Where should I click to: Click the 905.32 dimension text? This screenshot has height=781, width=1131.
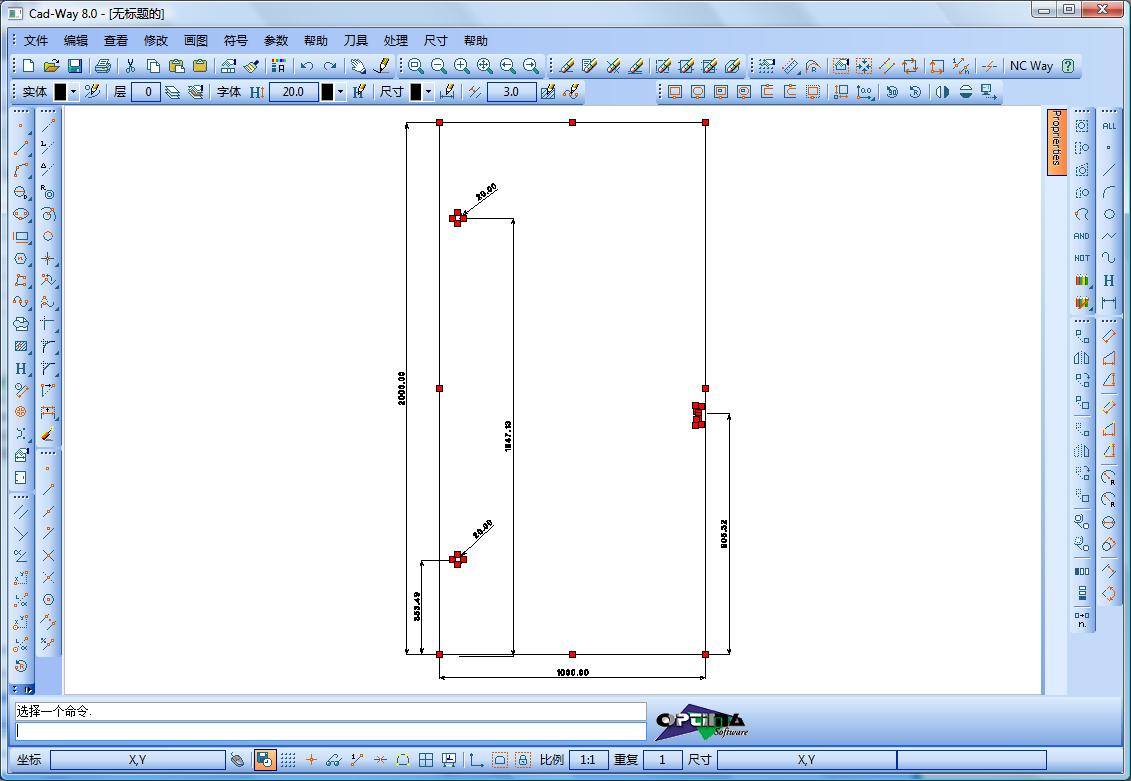coord(724,534)
